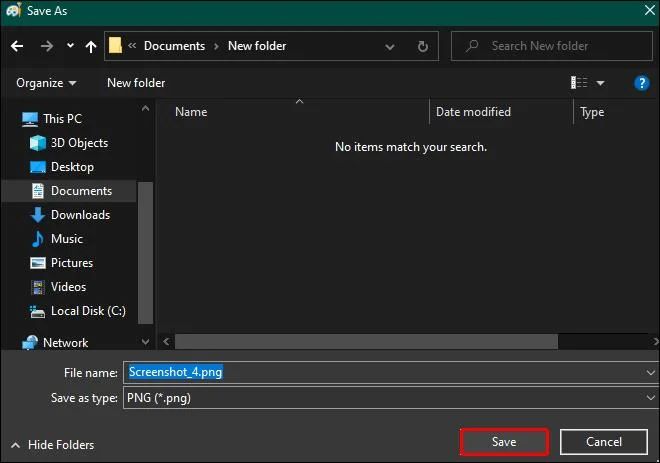Image resolution: width=660 pixels, height=463 pixels.
Task: Collapse panel with Hide Folders
Action: click(x=53, y=445)
